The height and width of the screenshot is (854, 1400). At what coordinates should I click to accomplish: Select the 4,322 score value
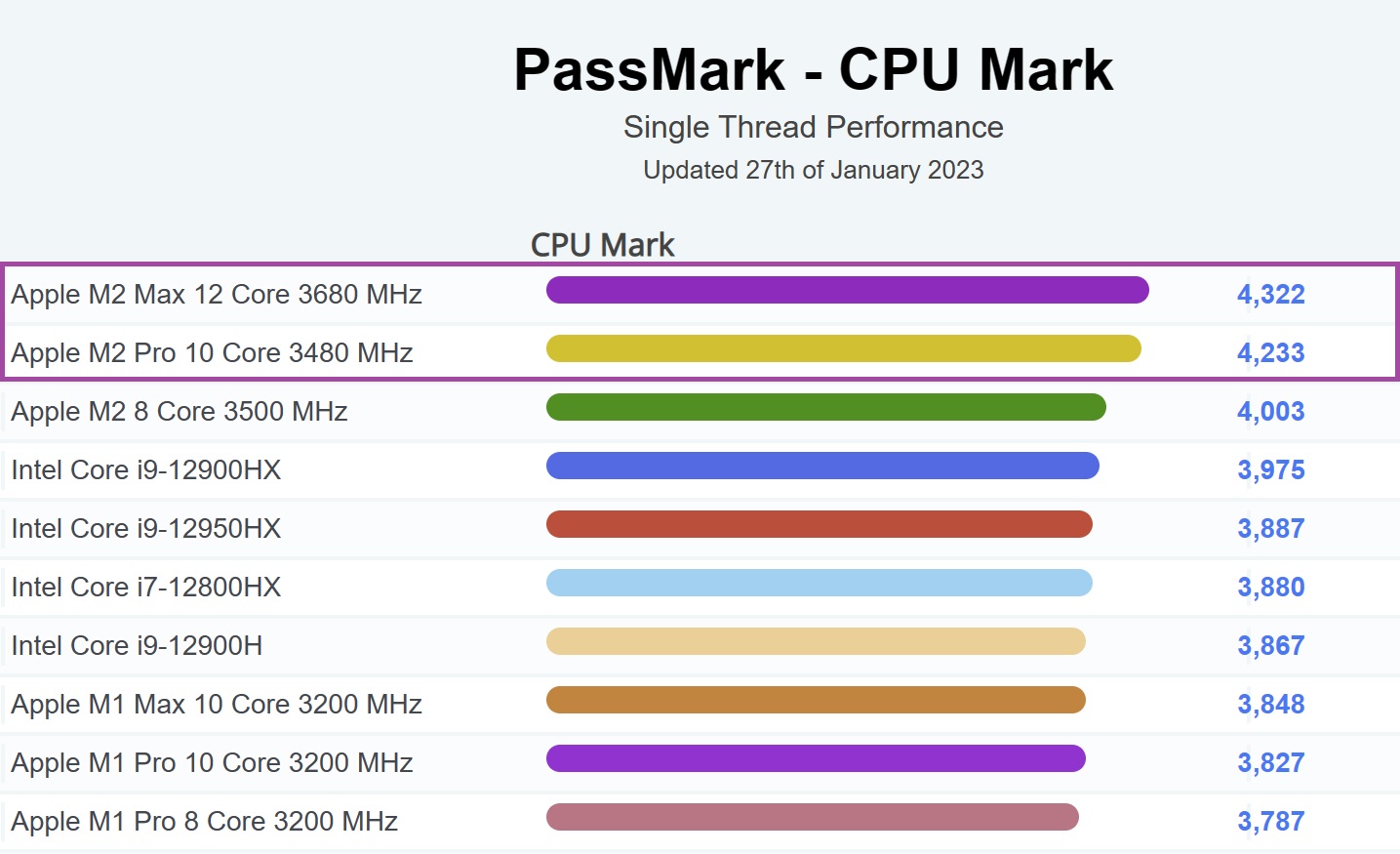coord(1271,294)
